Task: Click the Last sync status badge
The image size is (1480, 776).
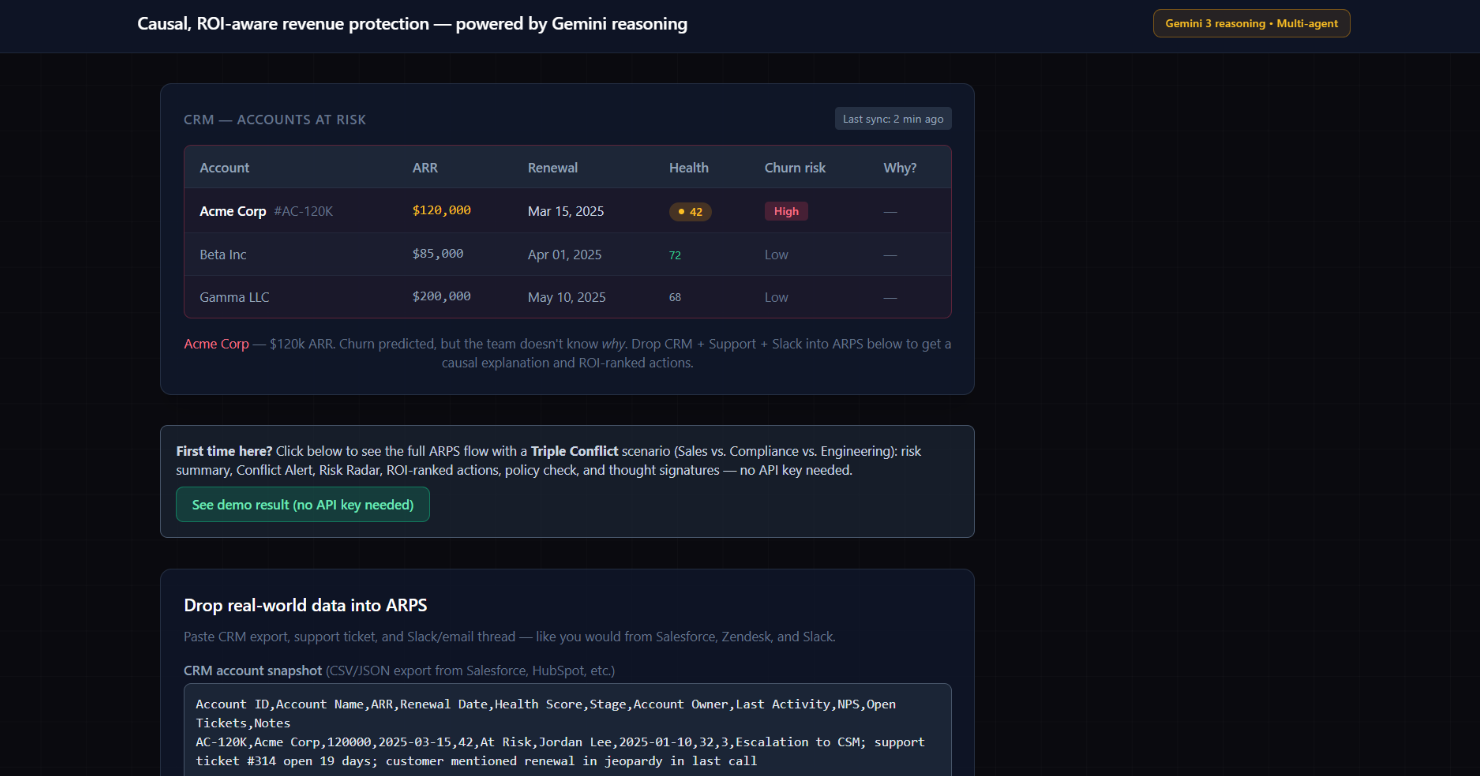Action: pos(893,119)
